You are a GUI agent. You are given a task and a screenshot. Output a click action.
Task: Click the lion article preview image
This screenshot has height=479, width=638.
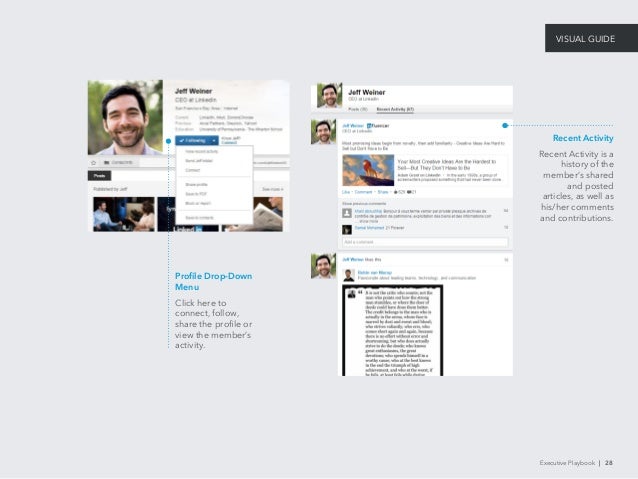click(368, 170)
